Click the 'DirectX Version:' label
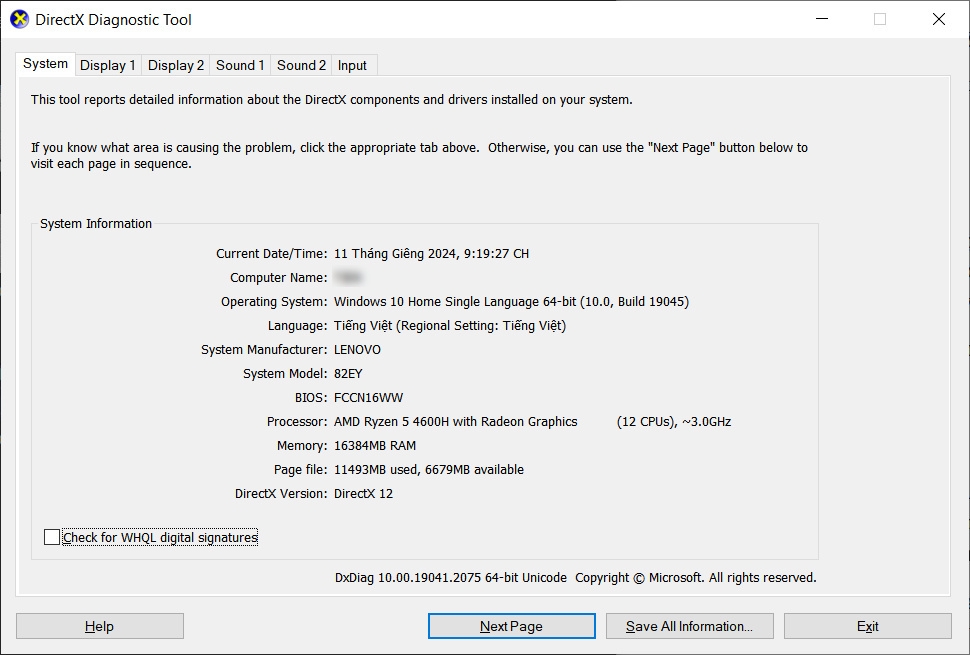This screenshot has width=970, height=655. coord(281,494)
